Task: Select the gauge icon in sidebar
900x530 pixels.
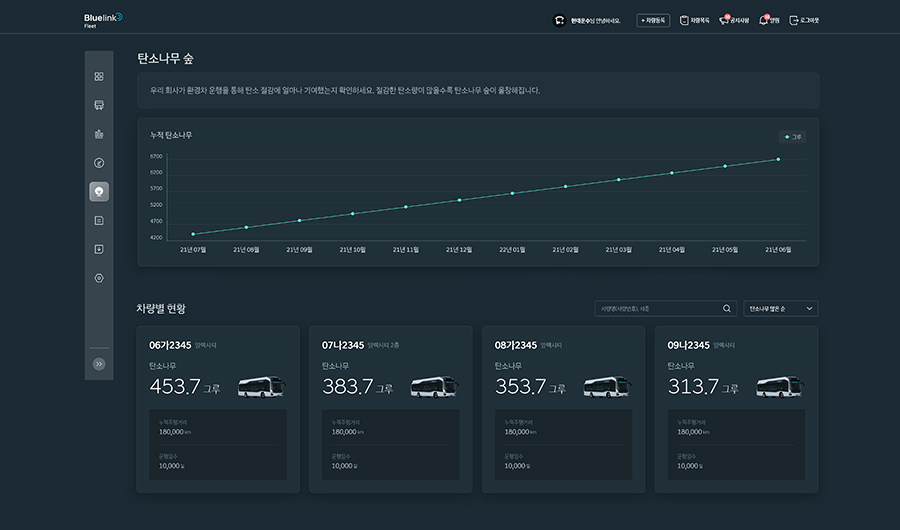Action: [x=99, y=162]
